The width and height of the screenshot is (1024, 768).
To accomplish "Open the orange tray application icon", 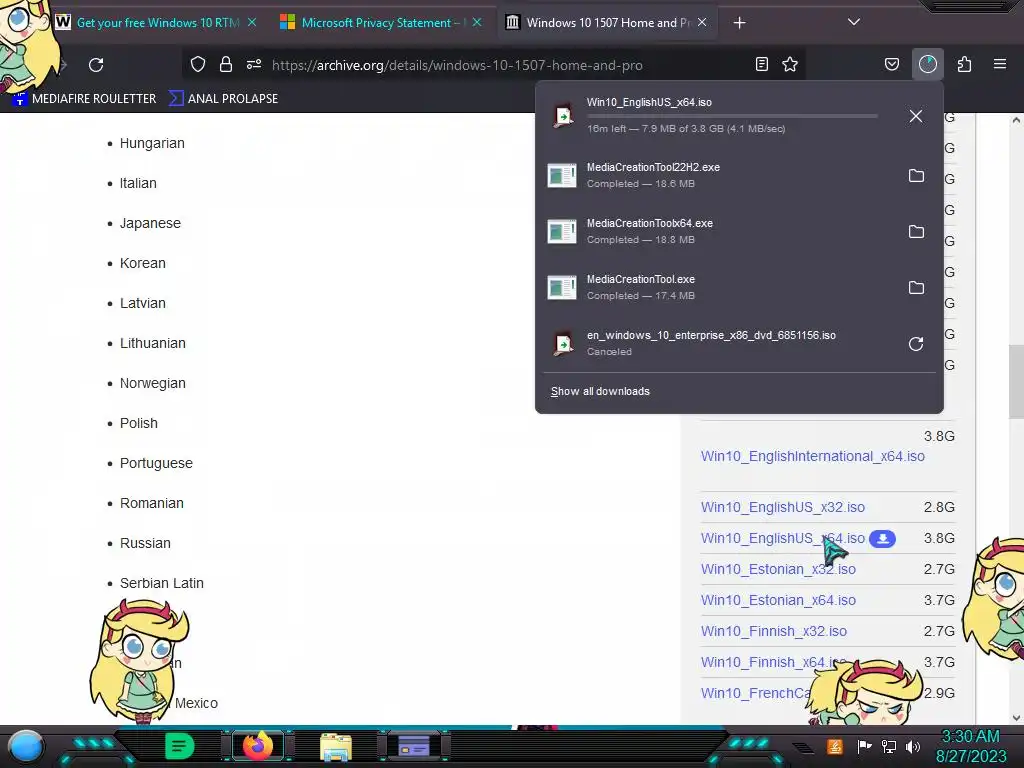I will (x=835, y=746).
